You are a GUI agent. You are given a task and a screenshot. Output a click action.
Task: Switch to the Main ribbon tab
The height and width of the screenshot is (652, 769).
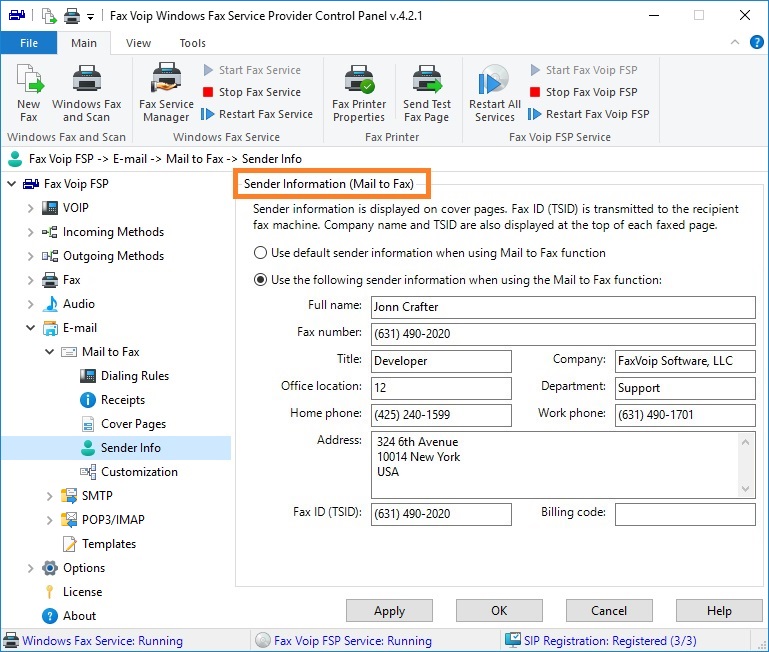[84, 43]
